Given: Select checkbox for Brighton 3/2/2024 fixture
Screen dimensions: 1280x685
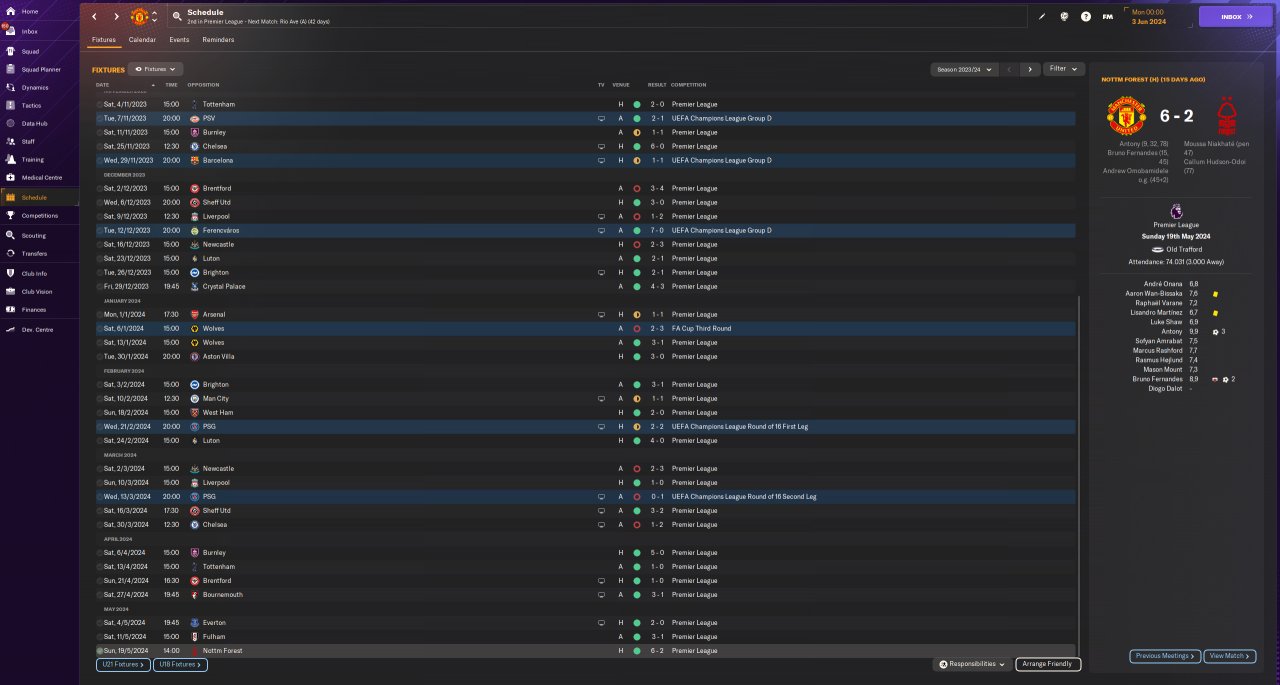Looking at the screenshot, I should tap(99, 384).
